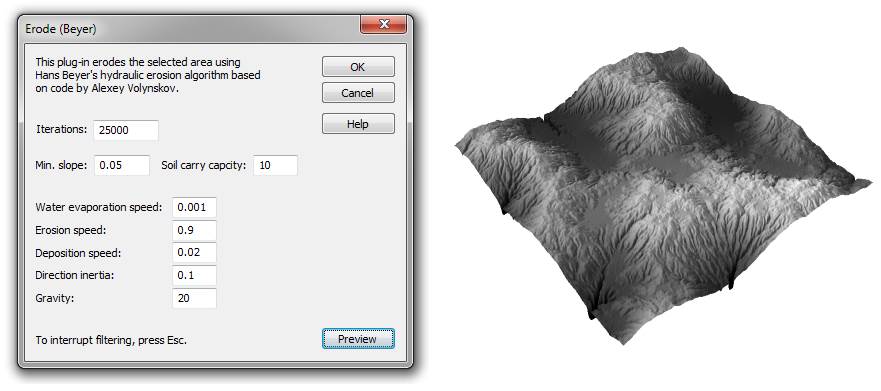Click the OK button

(358, 67)
